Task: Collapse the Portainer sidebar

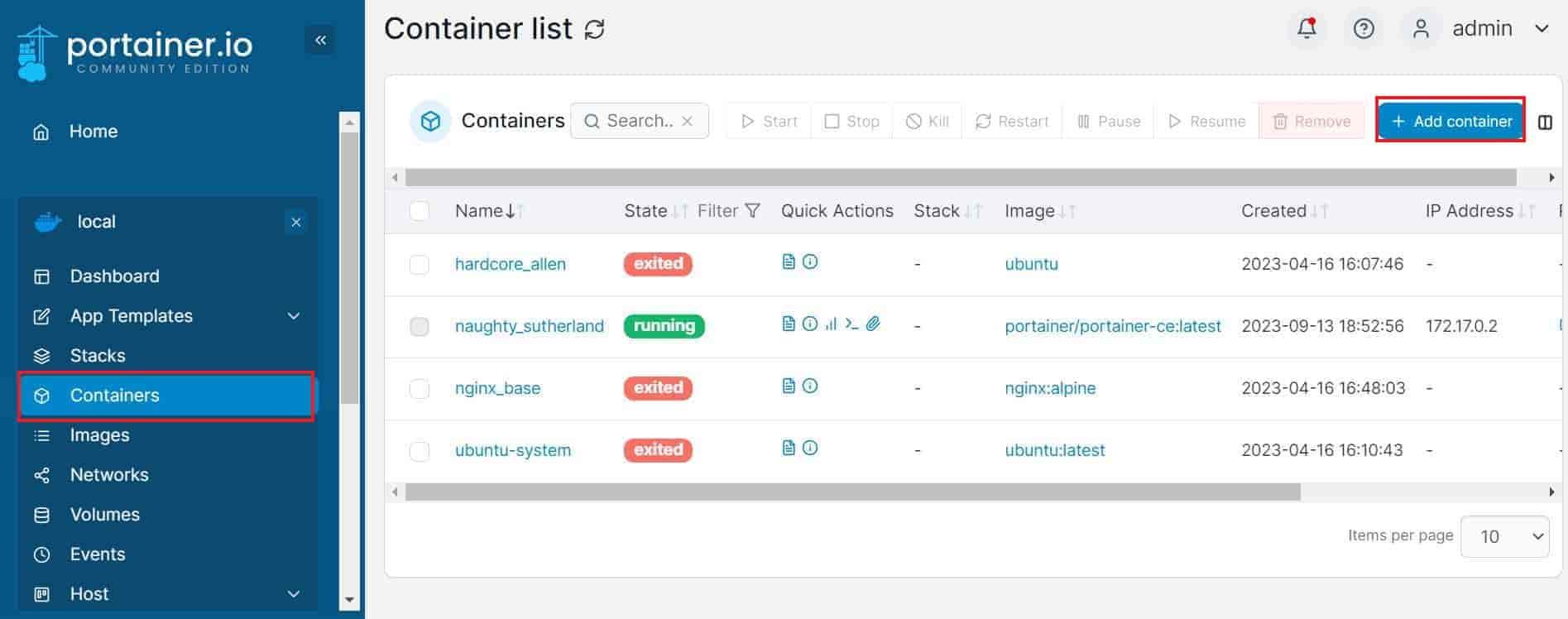Action: coord(320,40)
